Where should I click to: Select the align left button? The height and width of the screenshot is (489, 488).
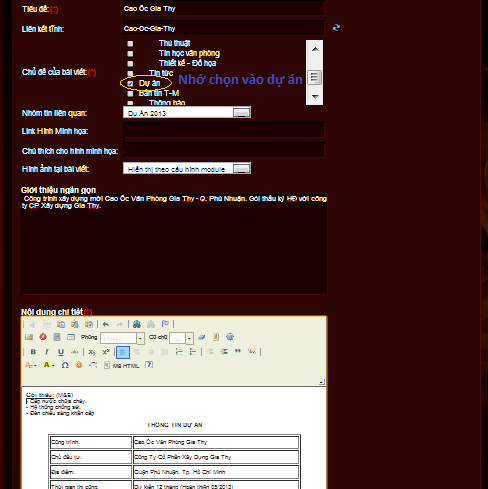(123, 352)
